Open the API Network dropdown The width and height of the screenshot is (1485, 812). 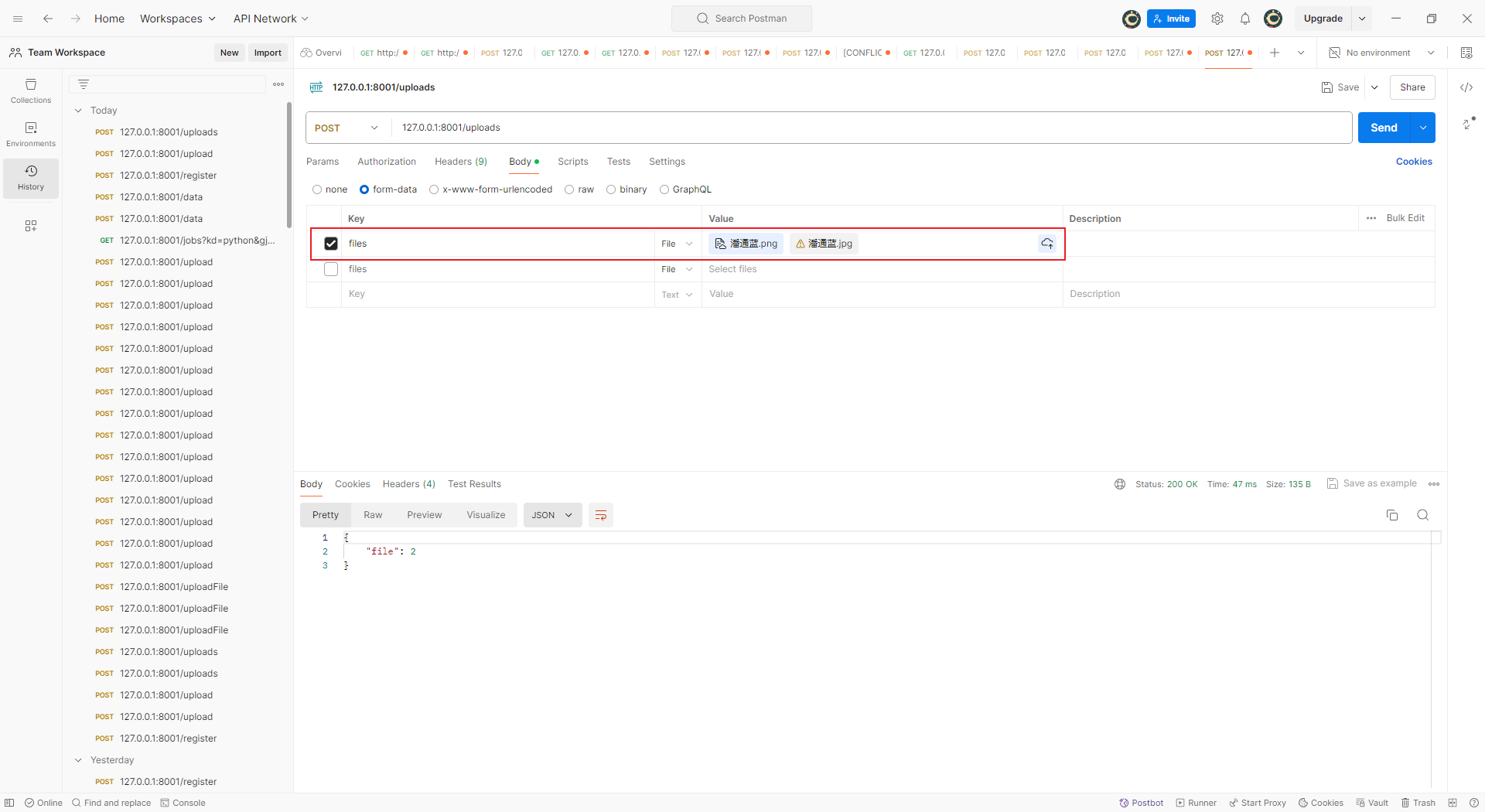(x=271, y=19)
